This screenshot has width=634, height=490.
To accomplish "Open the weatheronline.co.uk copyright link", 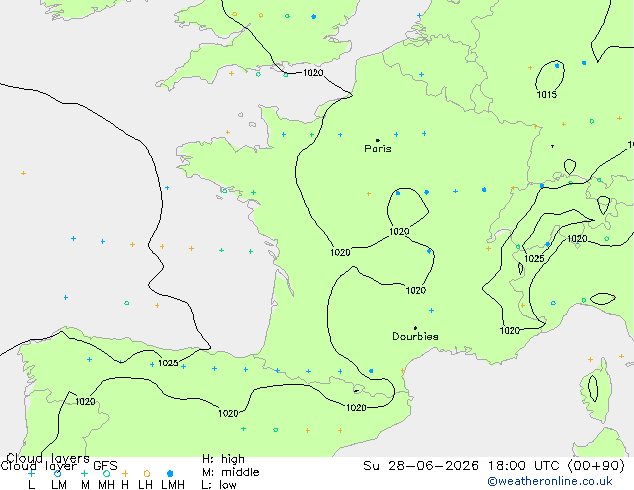I will coord(550,481).
